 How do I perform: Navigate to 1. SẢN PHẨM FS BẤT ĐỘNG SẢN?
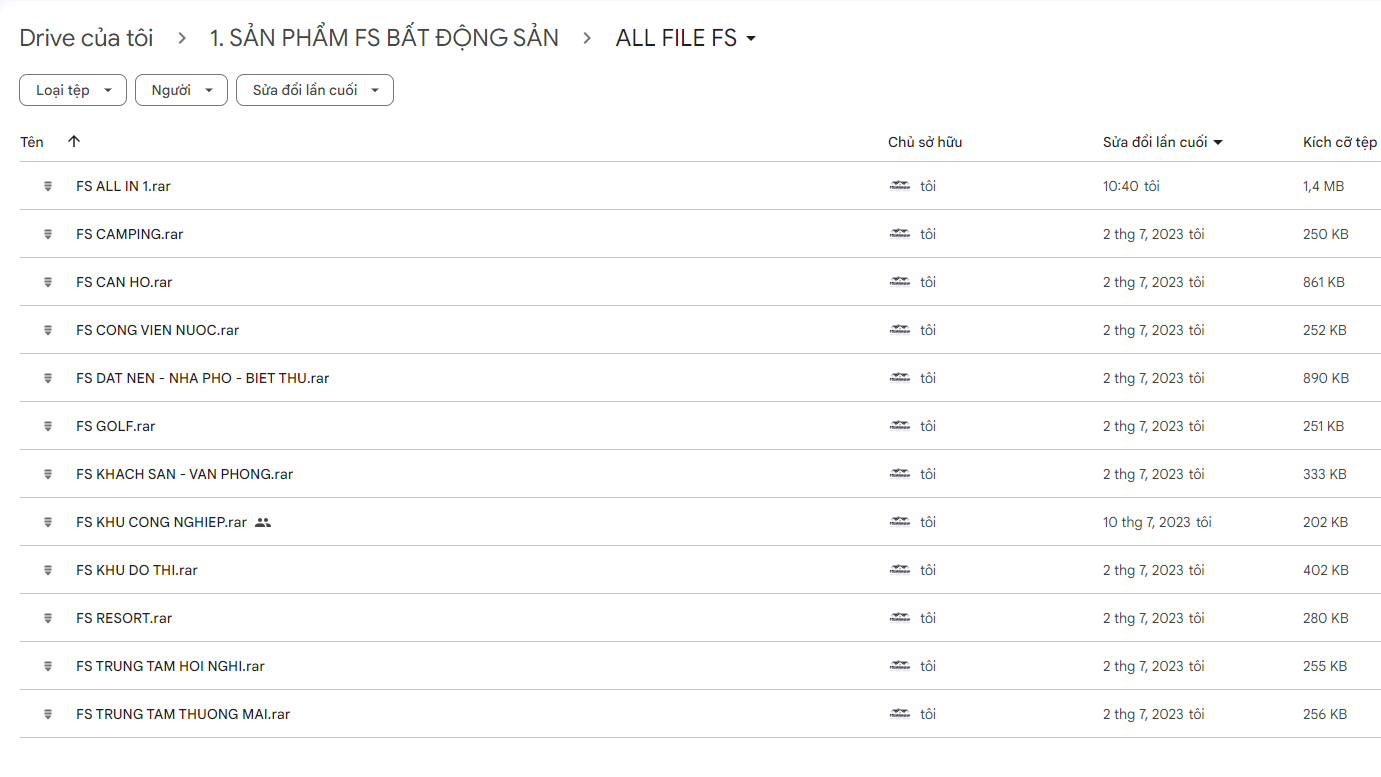coord(384,38)
